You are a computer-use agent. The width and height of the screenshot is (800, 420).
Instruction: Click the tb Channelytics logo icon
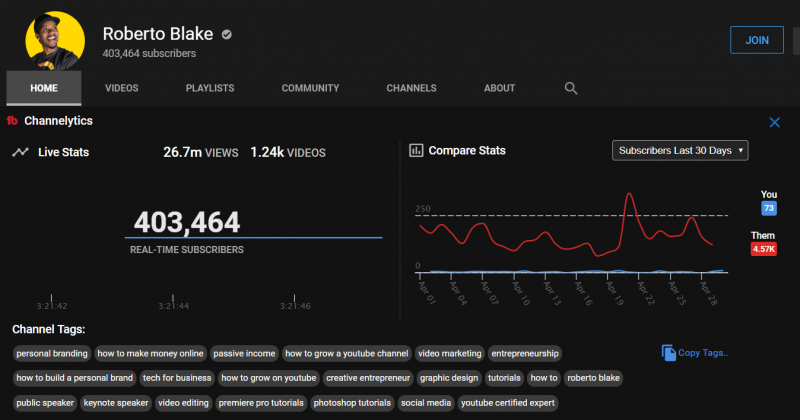click(13, 122)
